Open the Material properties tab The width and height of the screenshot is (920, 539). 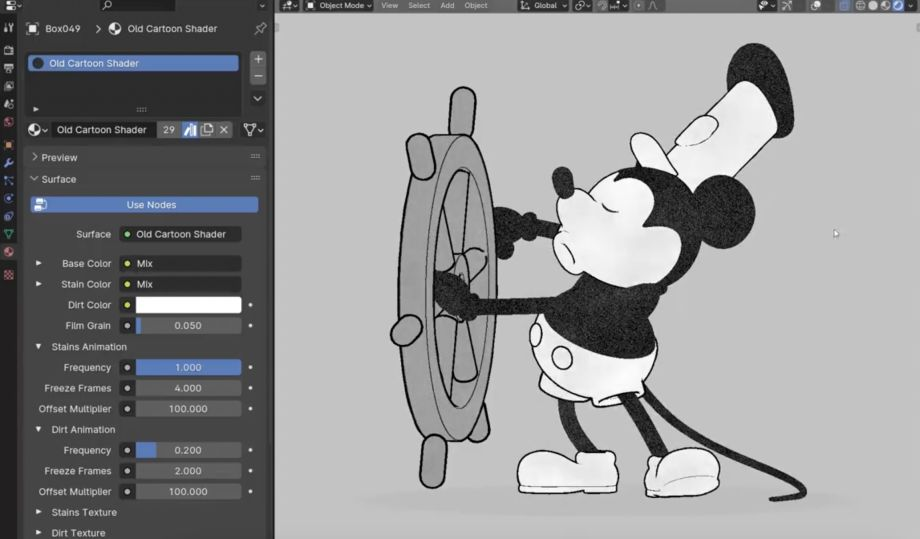(x=9, y=252)
